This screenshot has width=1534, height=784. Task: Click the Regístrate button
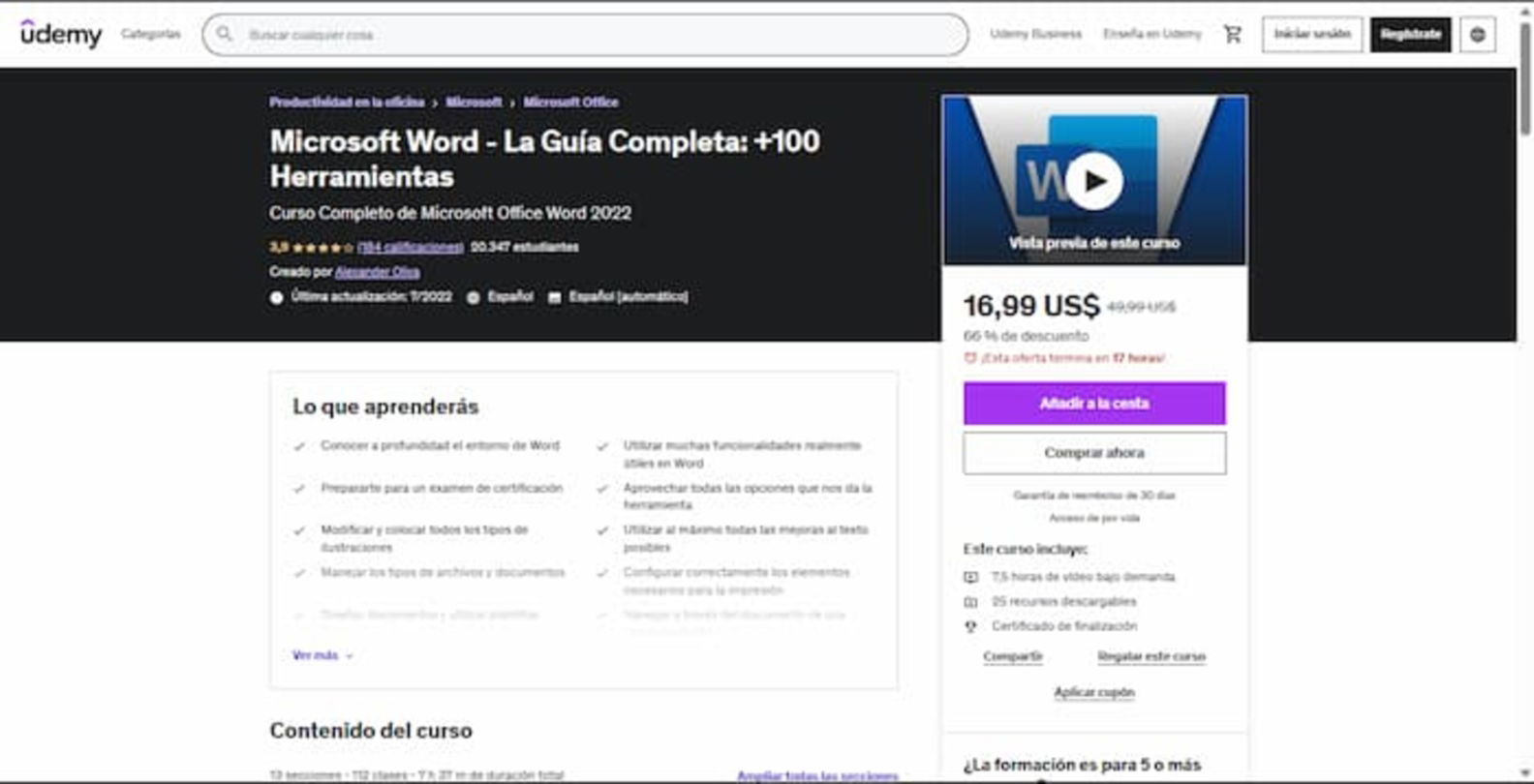tap(1410, 34)
